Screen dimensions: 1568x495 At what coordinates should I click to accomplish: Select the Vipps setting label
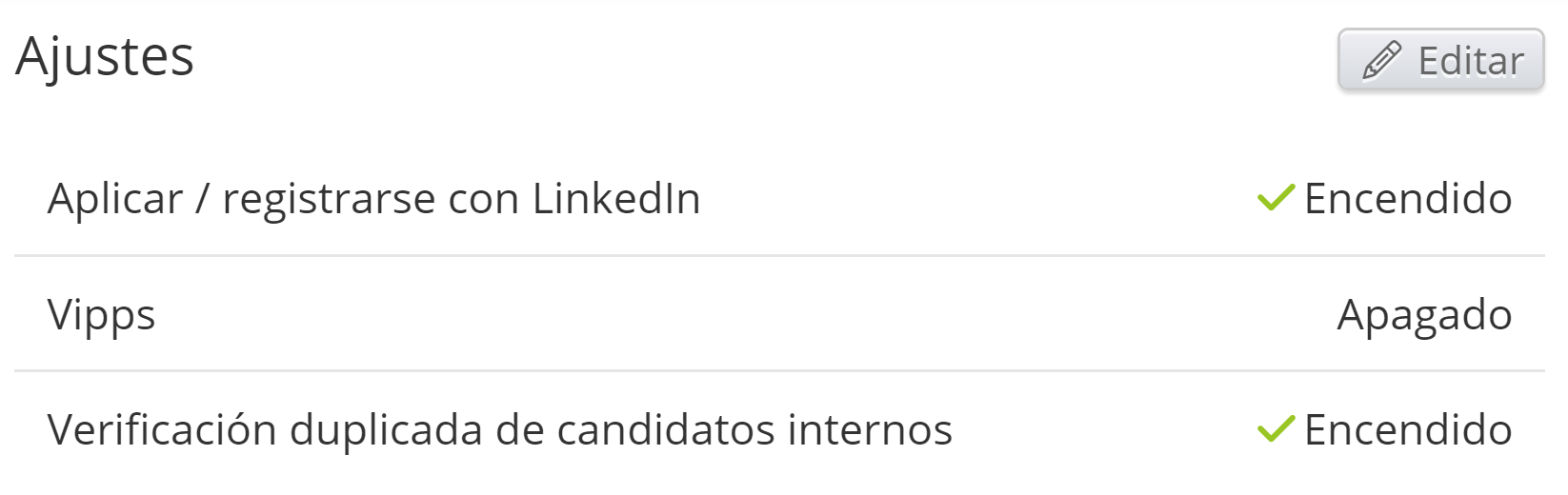[x=101, y=315]
